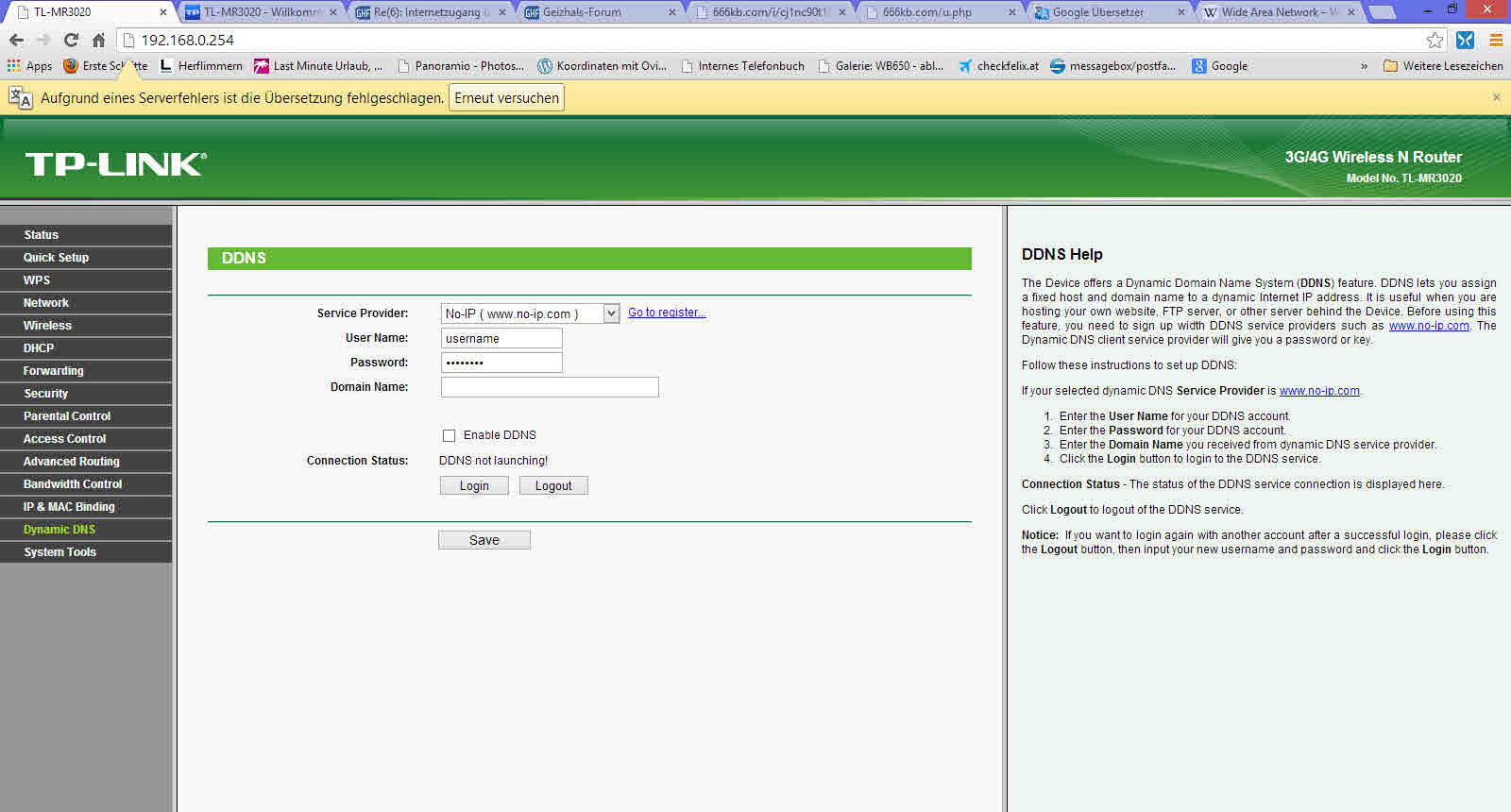Open the Quick Setup menu item

coord(86,258)
